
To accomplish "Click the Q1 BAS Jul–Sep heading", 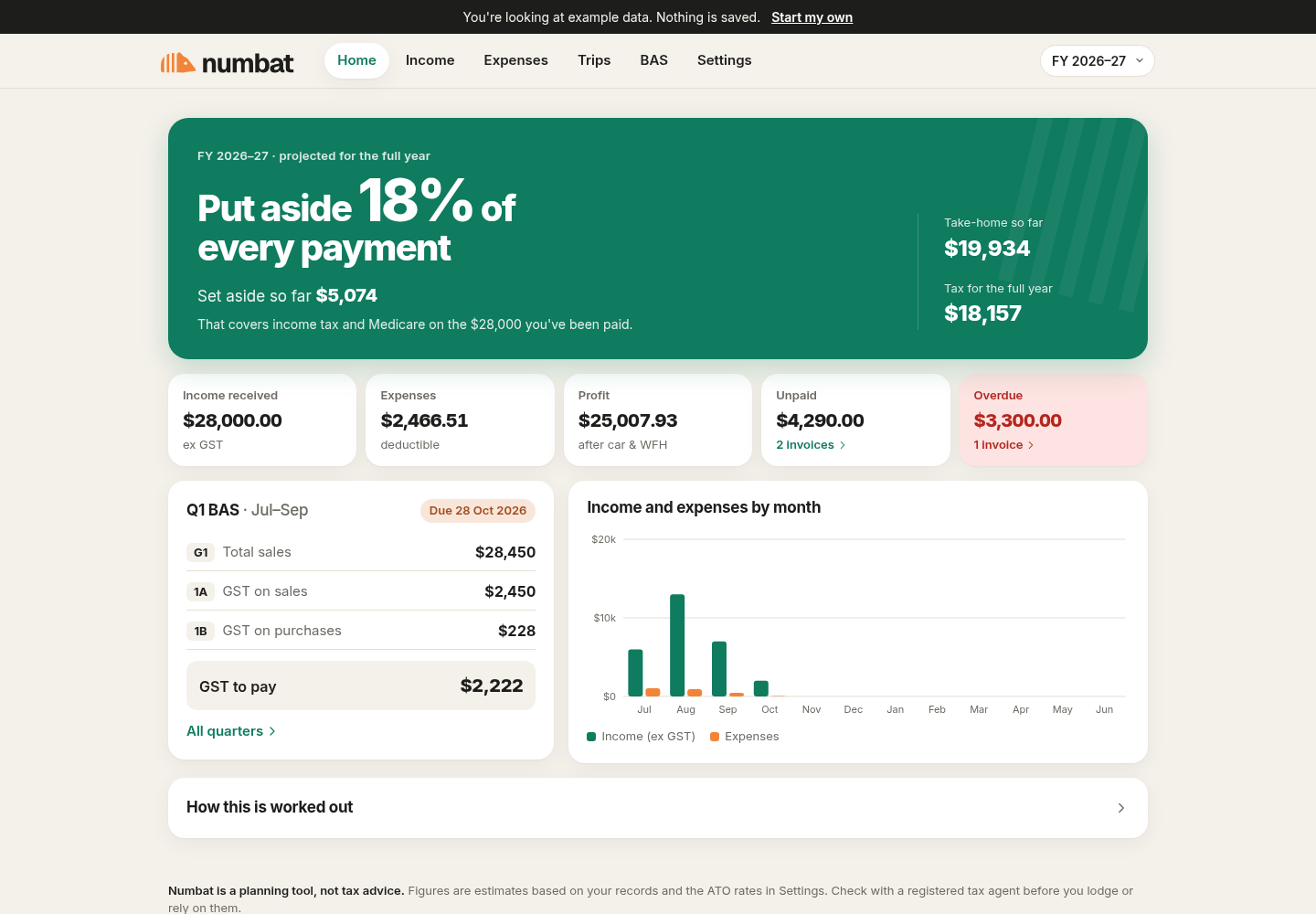I will tap(247, 510).
